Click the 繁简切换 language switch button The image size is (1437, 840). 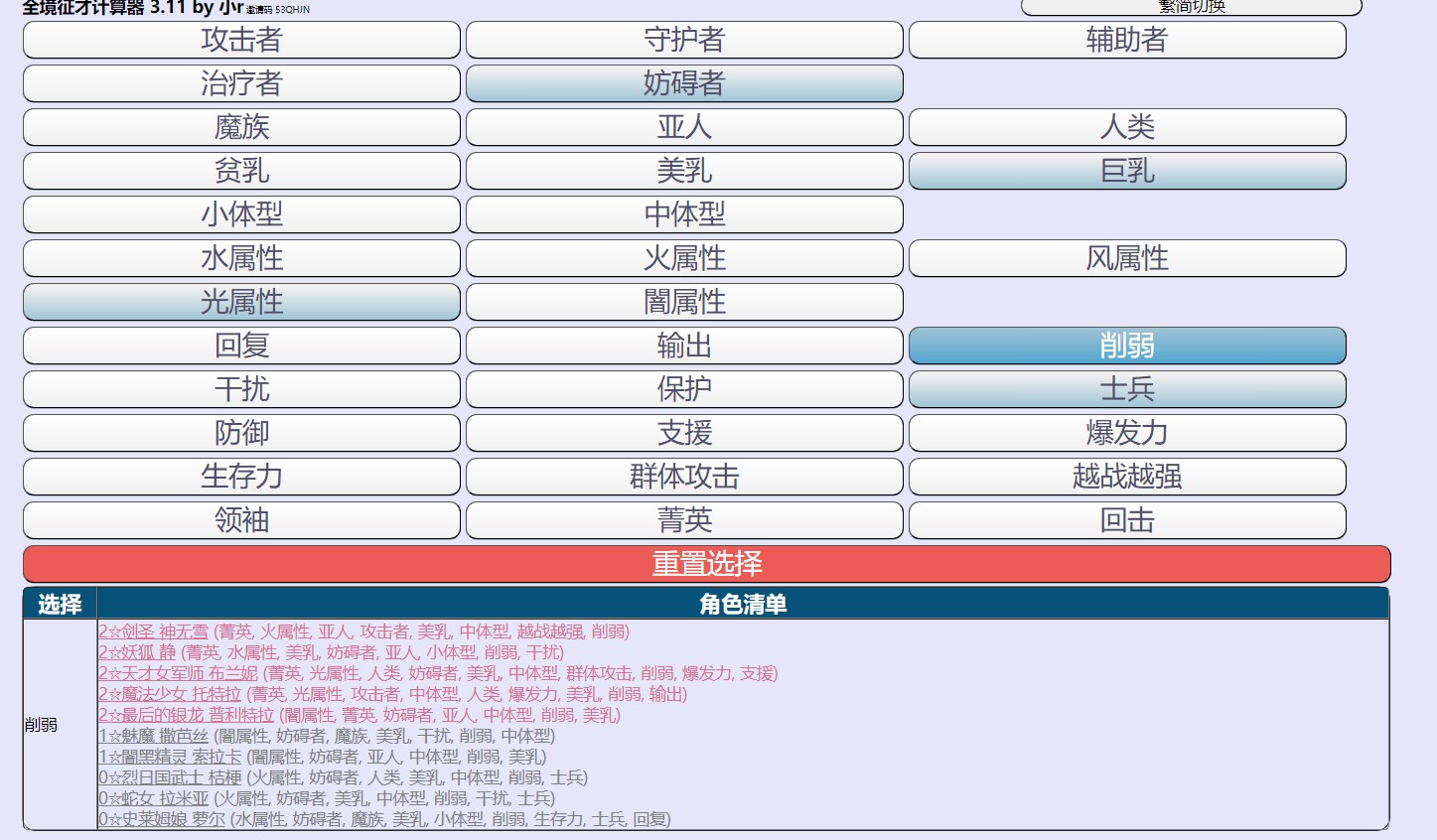point(1191,7)
